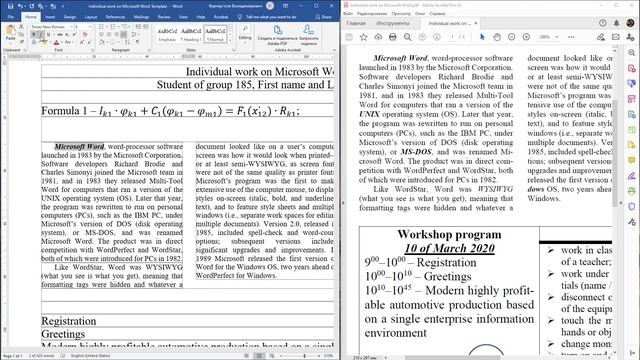Image resolution: width=640 pixels, height=360 pixels.
Task: Select the Normal style in Styles gallery
Action: pyautogui.click(x=215, y=34)
